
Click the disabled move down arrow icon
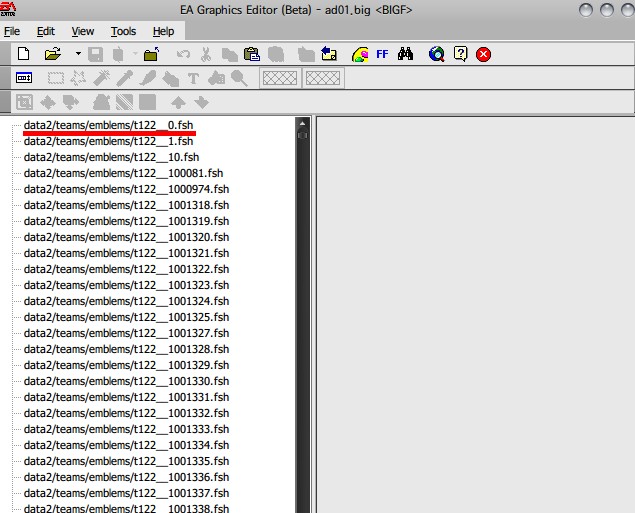coord(201,102)
